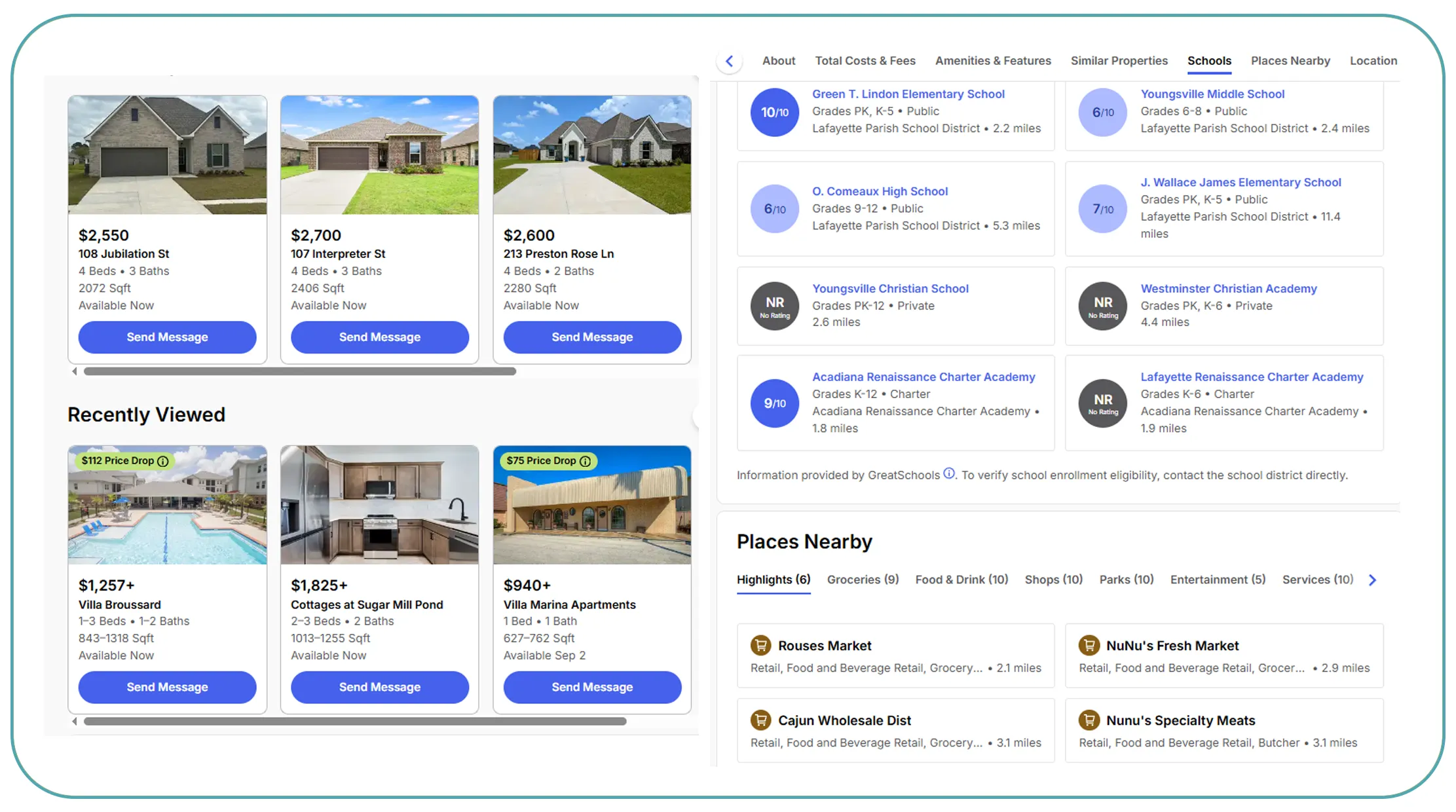Viewport: 1456px width, 812px height.
Task: View Services (10) places
Action: pyautogui.click(x=1318, y=580)
